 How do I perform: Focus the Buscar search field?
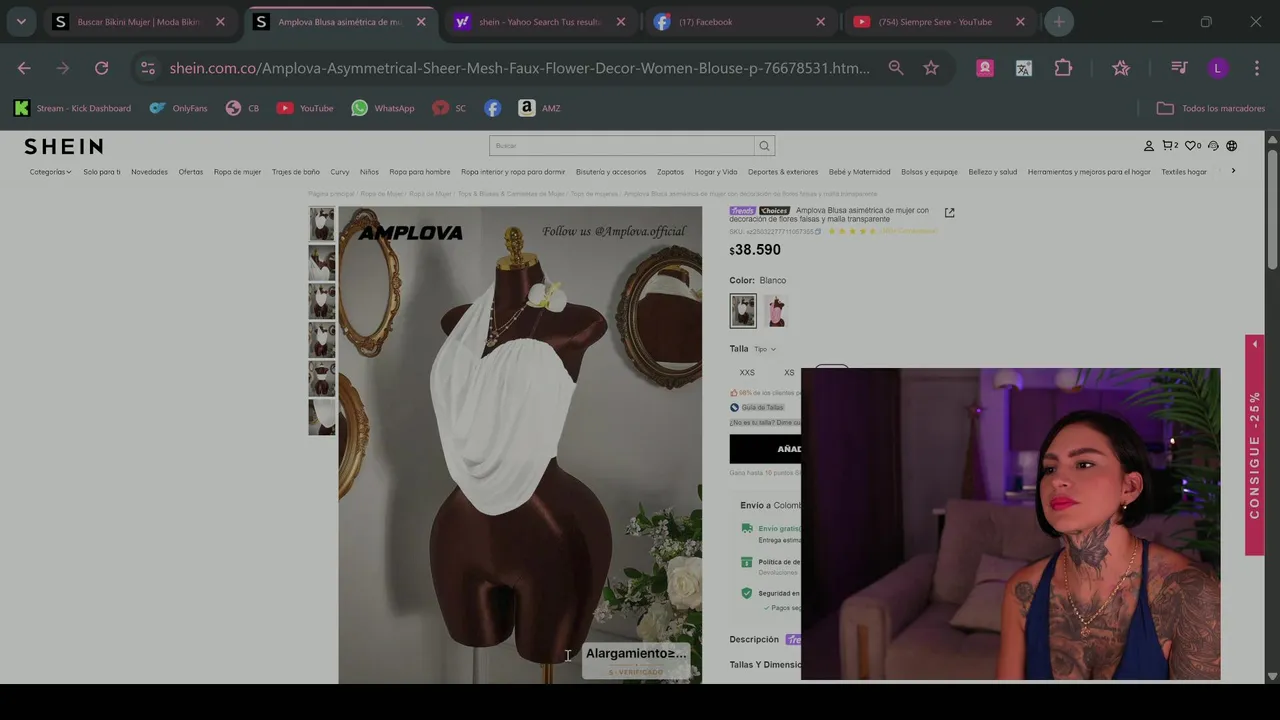pos(622,146)
